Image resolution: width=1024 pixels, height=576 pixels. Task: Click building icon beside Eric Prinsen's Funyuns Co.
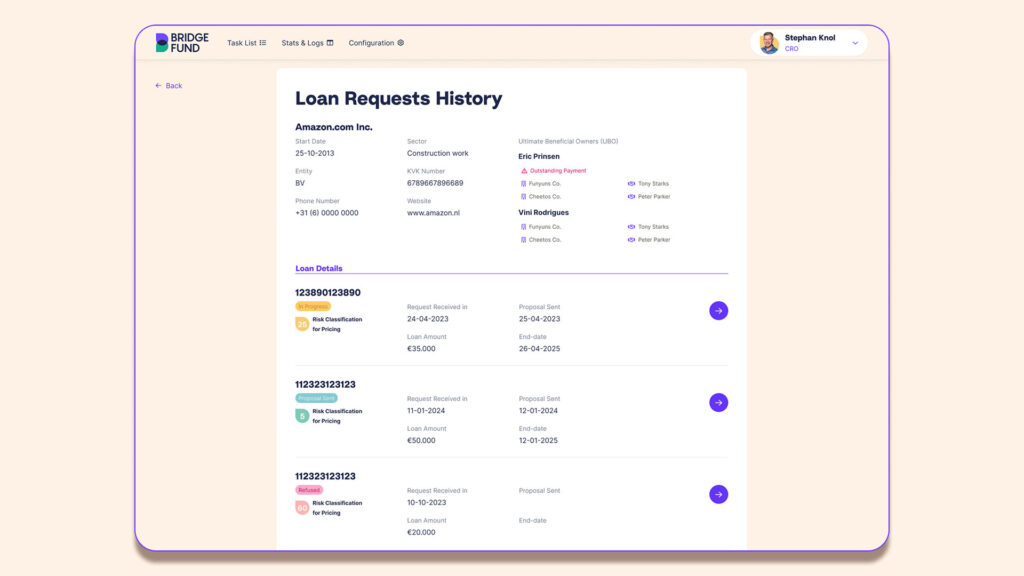(523, 184)
